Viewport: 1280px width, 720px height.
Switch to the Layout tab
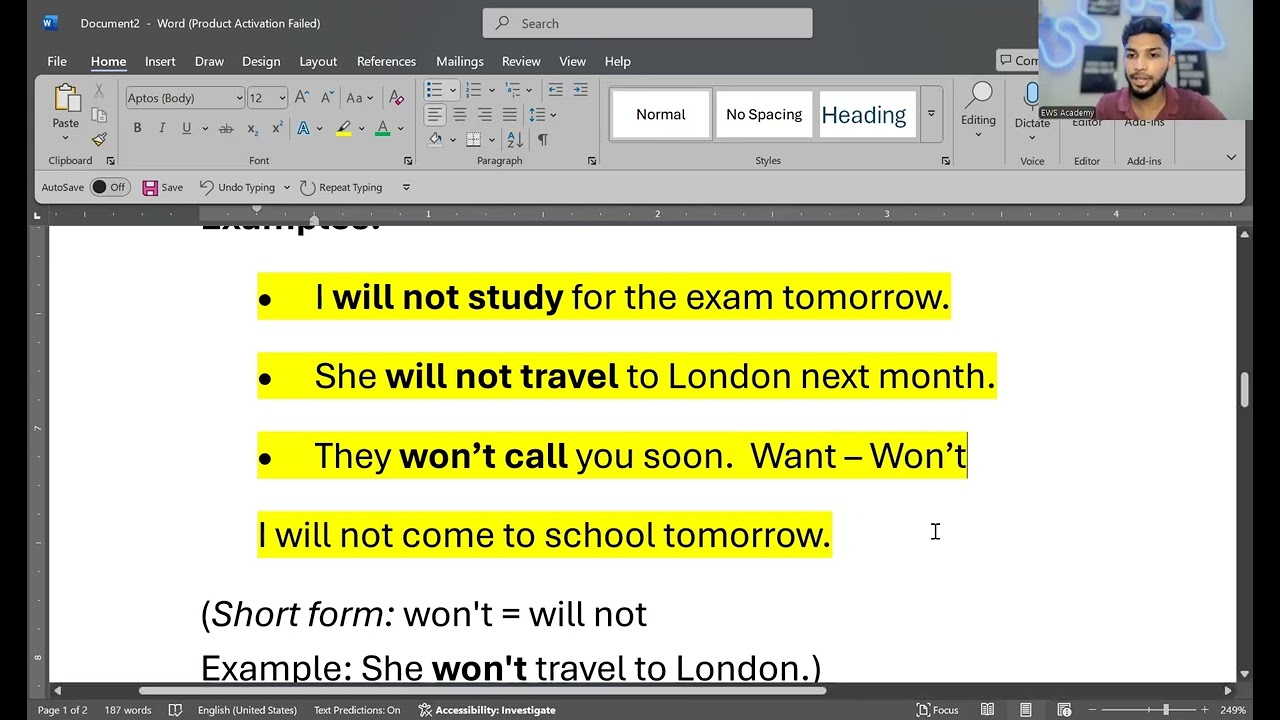318,61
